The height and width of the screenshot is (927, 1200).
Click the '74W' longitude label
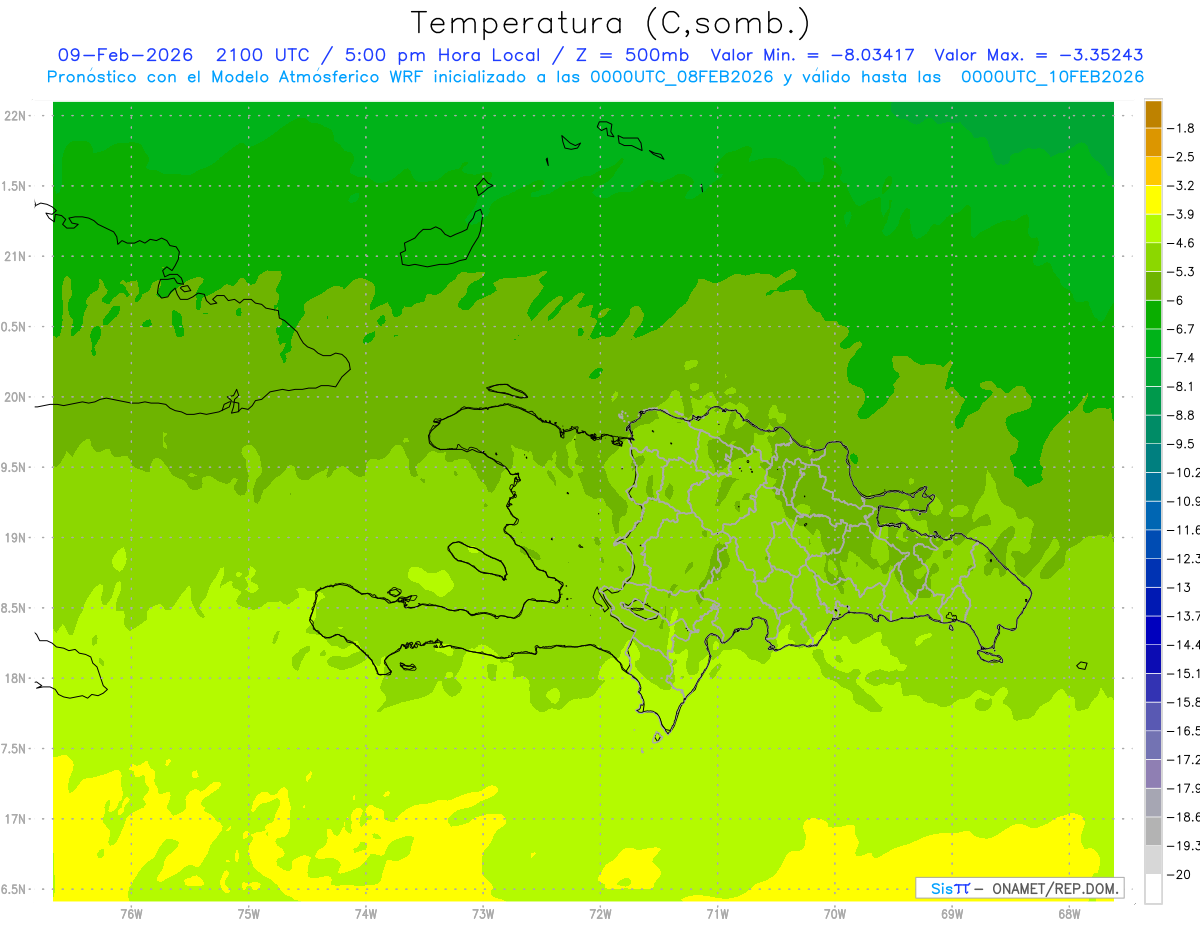click(x=366, y=913)
